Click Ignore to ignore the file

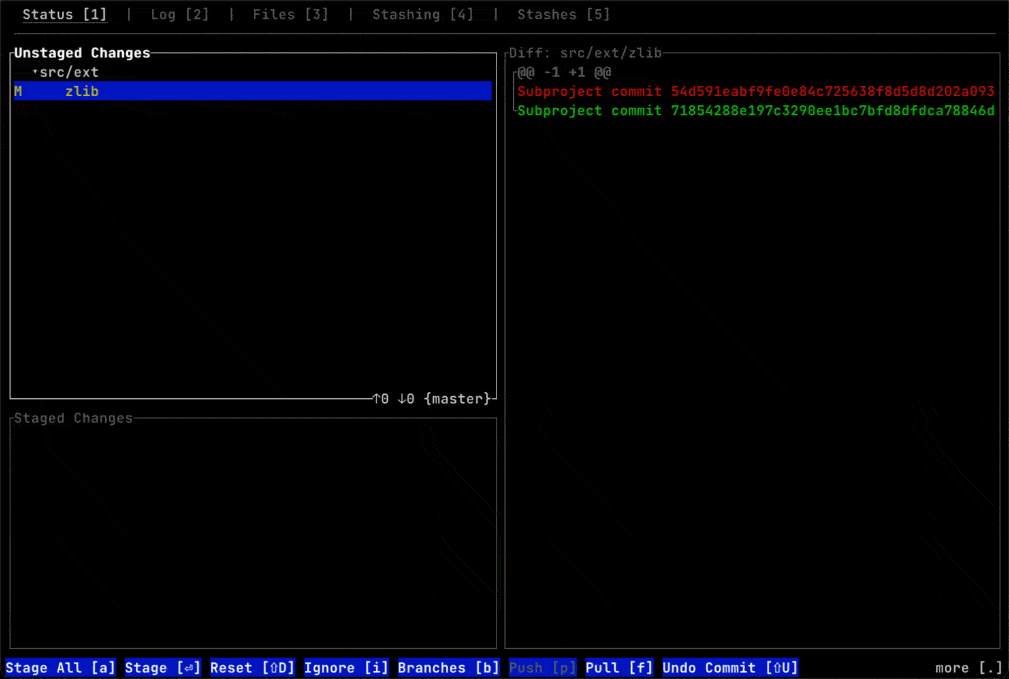pyautogui.click(x=345, y=667)
